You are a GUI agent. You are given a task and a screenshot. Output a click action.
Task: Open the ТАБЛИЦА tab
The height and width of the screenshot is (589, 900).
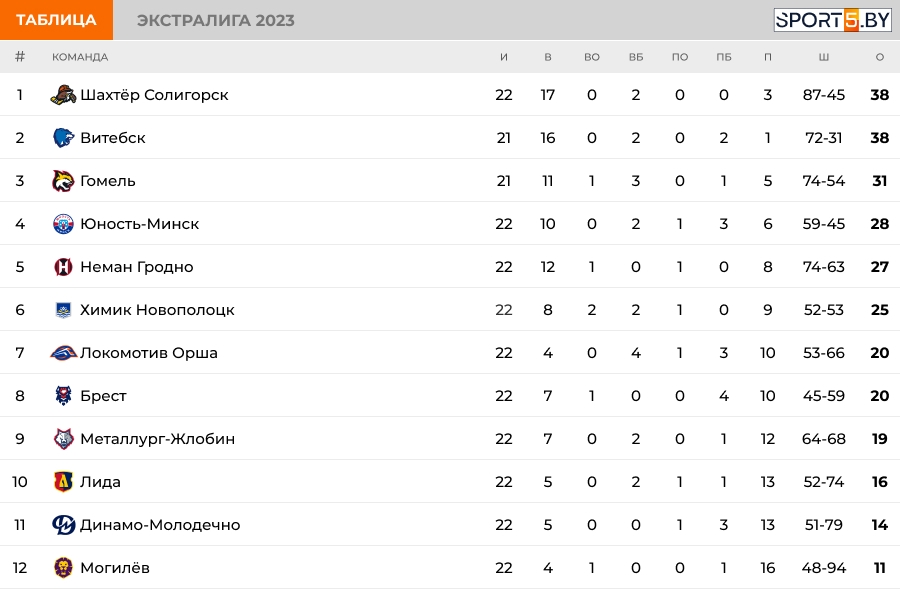pyautogui.click(x=56, y=20)
